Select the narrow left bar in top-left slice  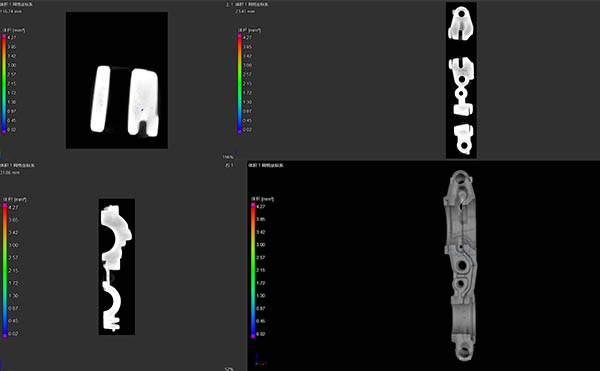click(100, 99)
